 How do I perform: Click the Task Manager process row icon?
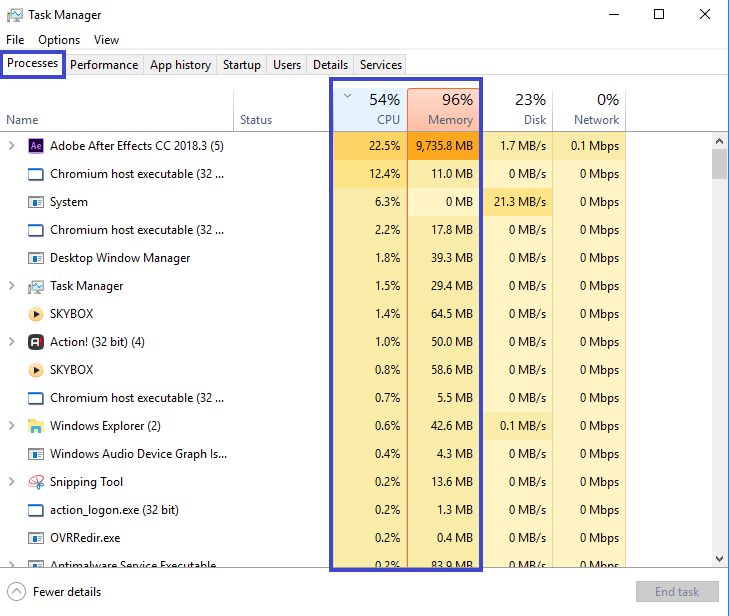tap(36, 286)
